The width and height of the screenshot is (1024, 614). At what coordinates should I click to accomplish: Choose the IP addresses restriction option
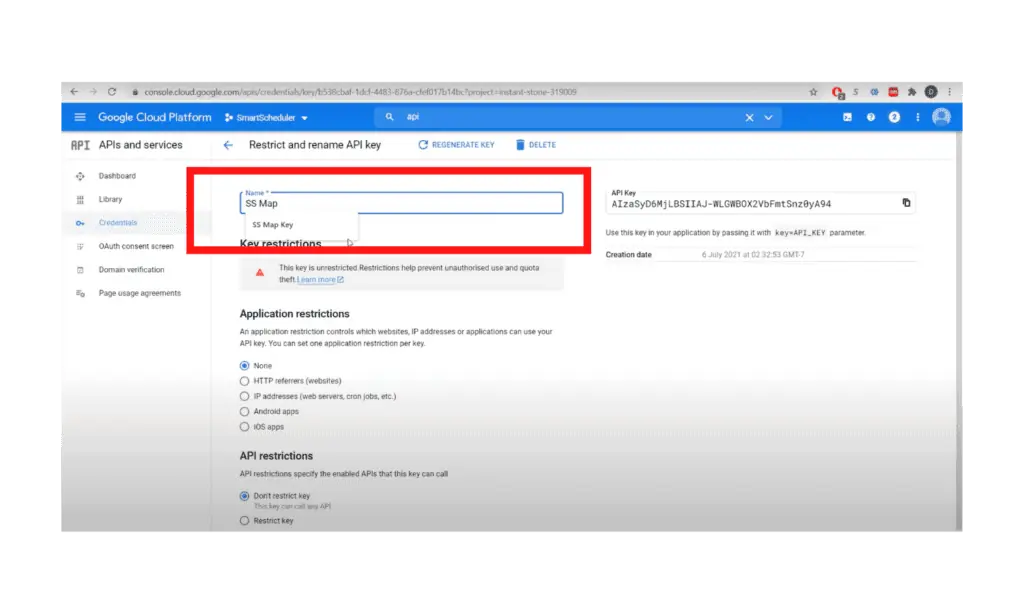pyautogui.click(x=245, y=396)
